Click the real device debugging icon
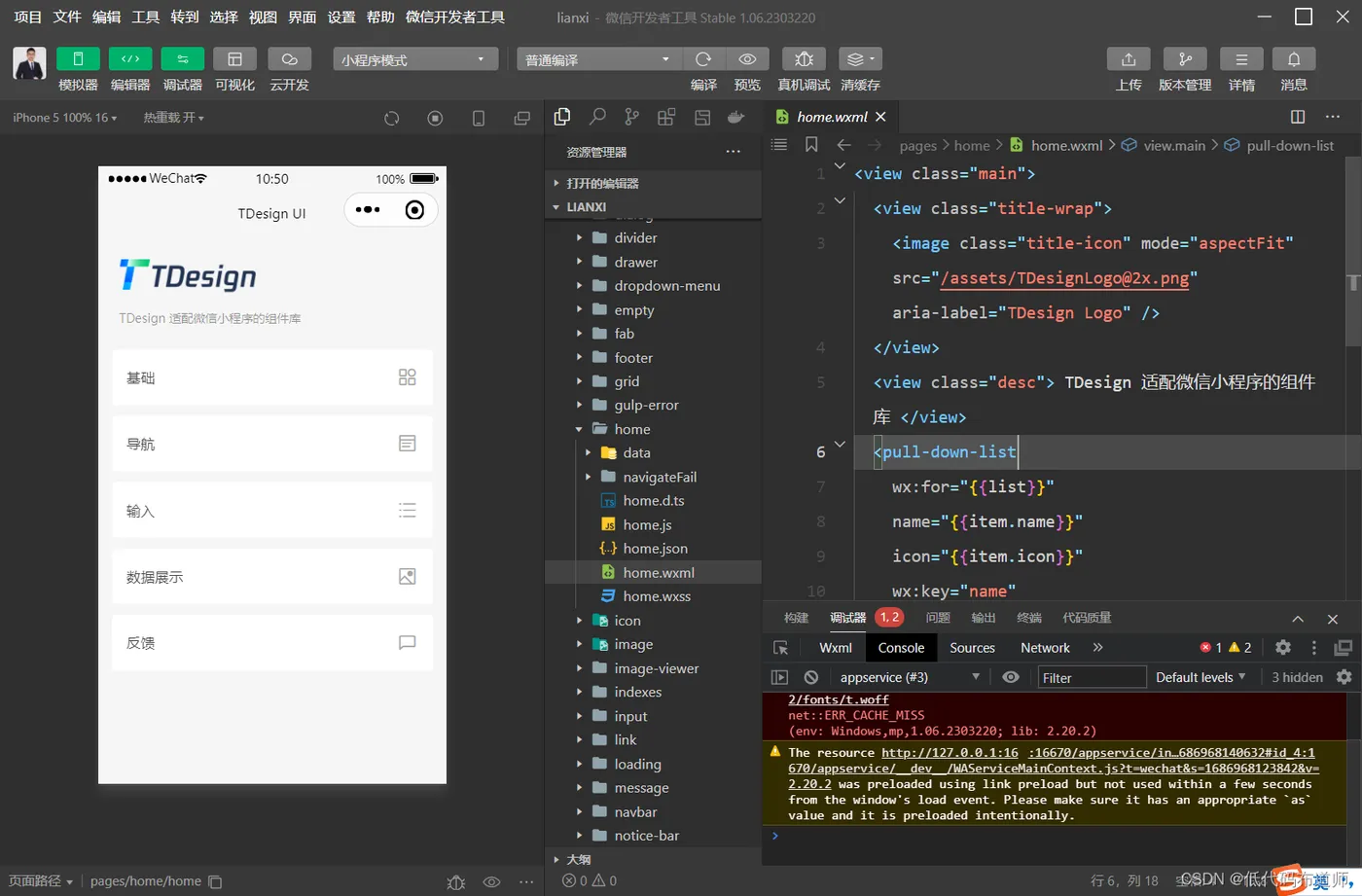Viewport: 1362px width, 896px height. (x=804, y=59)
